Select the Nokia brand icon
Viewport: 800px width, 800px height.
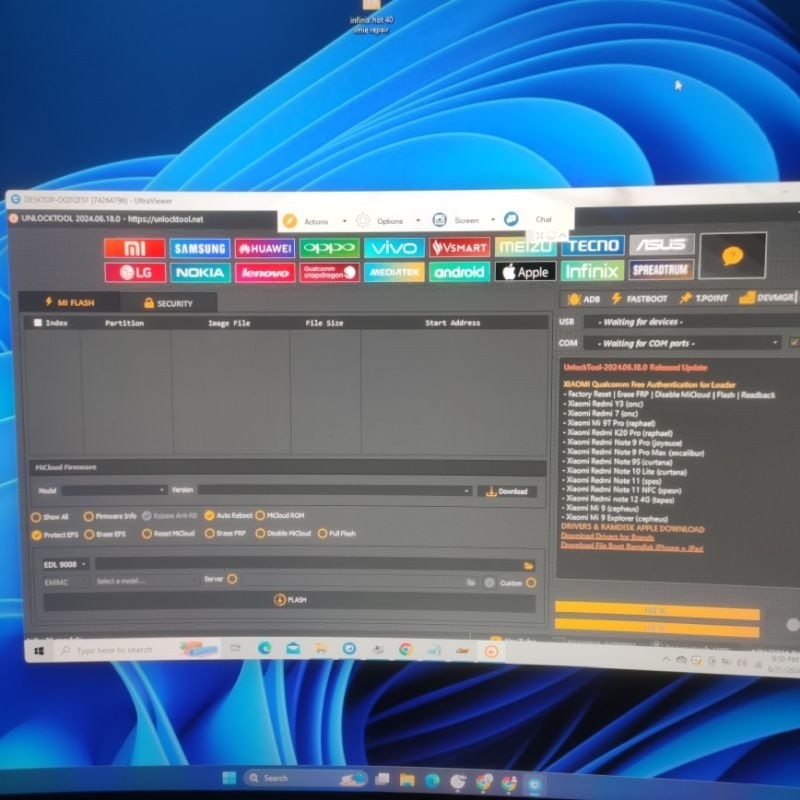(x=201, y=272)
